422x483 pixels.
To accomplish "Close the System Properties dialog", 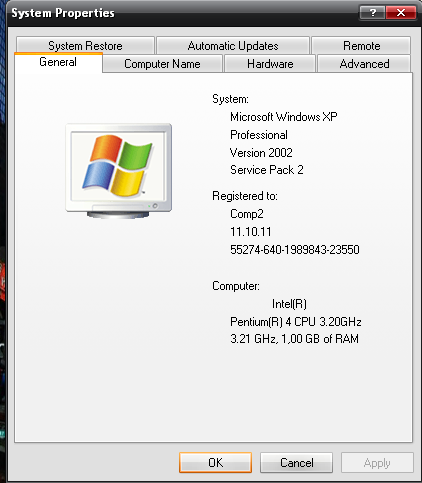I will [x=401, y=13].
